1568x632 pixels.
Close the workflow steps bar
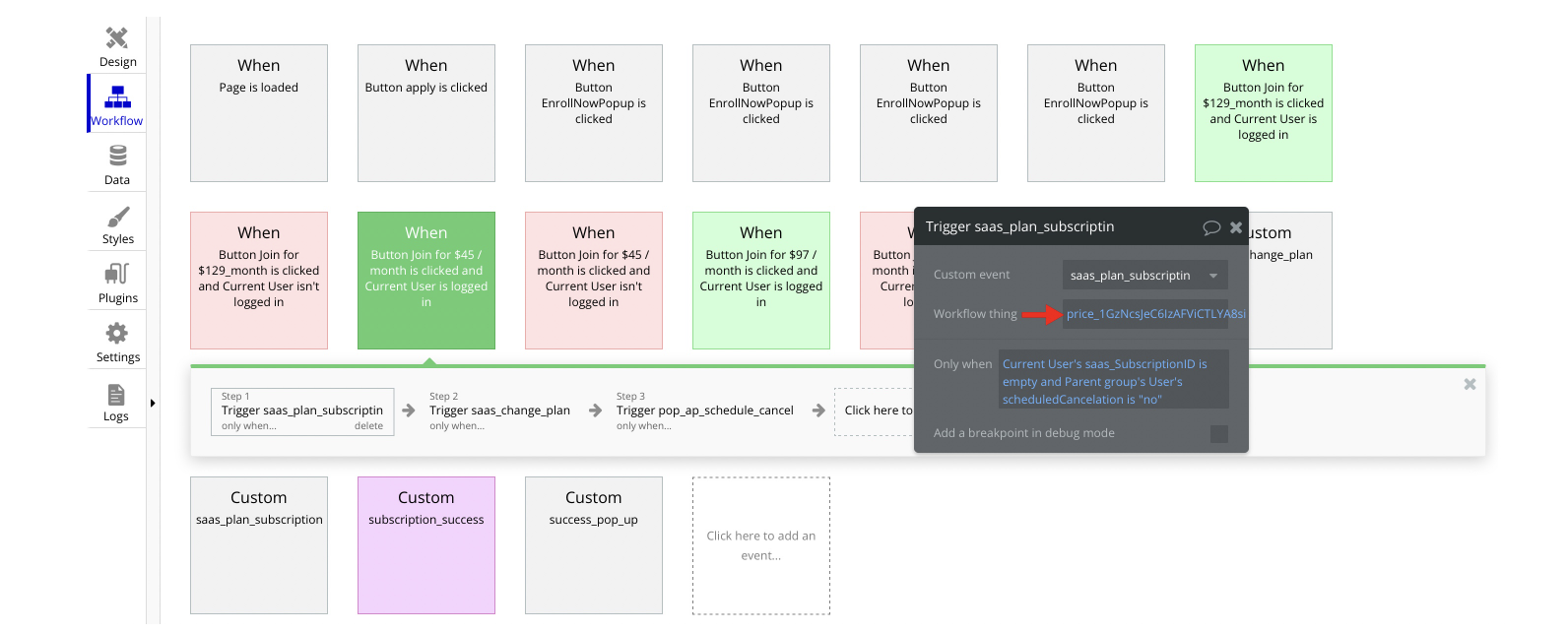(1470, 384)
